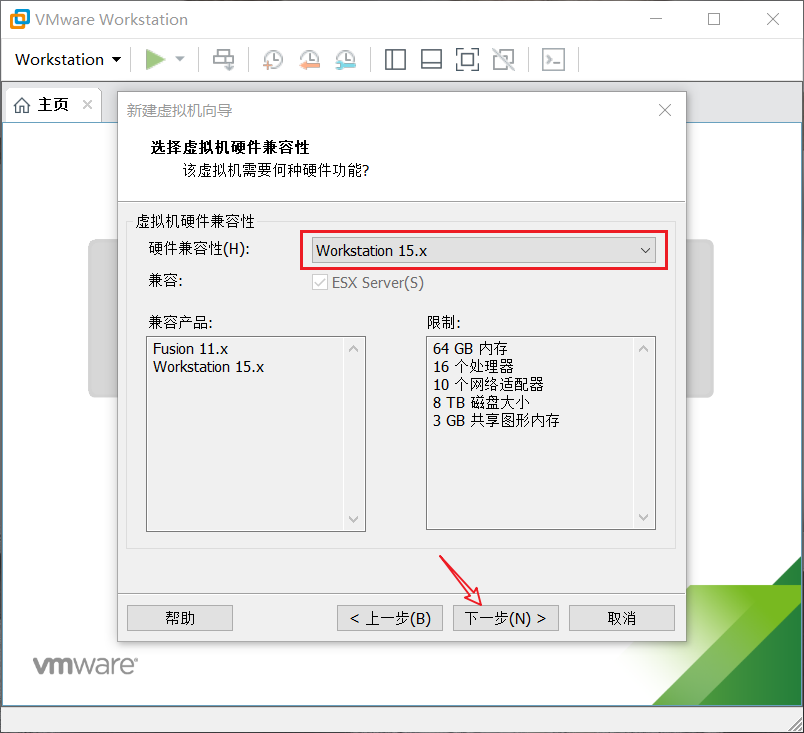Image resolution: width=804 pixels, height=733 pixels.
Task: Click down arrow of 限制 scrollbar
Action: (x=644, y=517)
